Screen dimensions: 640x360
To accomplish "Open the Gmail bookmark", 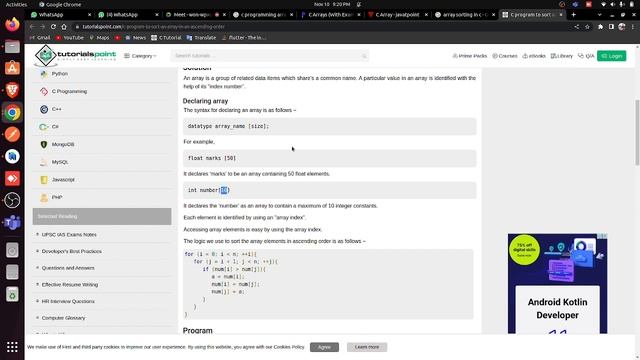I will 40,38.
